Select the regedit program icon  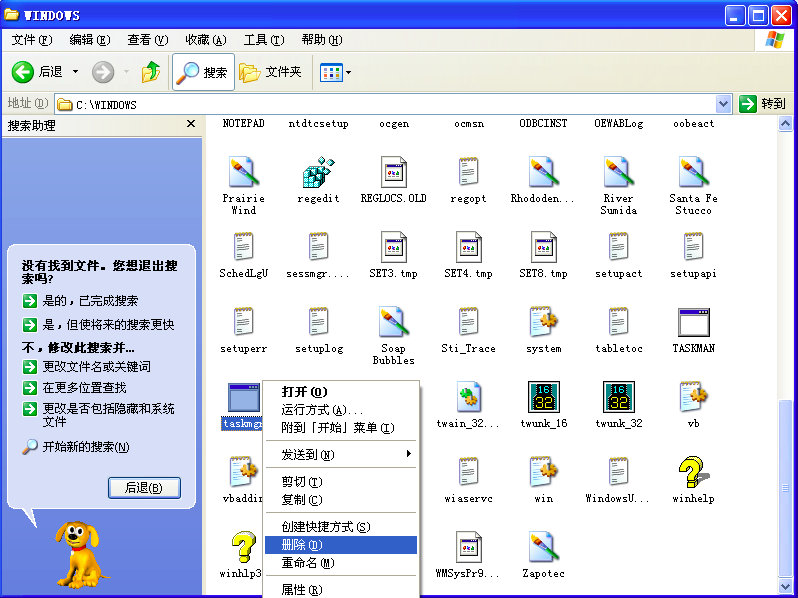pyautogui.click(x=318, y=173)
